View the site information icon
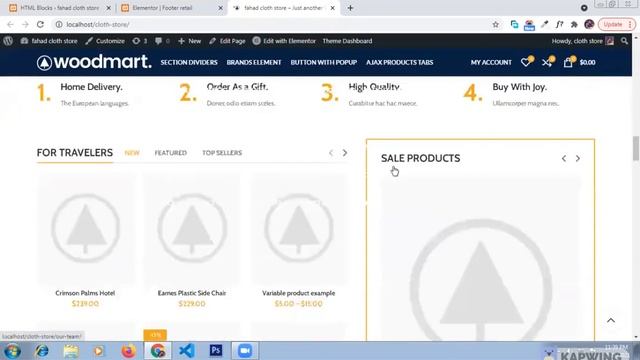This screenshot has height=360, width=640. pyautogui.click(x=59, y=24)
